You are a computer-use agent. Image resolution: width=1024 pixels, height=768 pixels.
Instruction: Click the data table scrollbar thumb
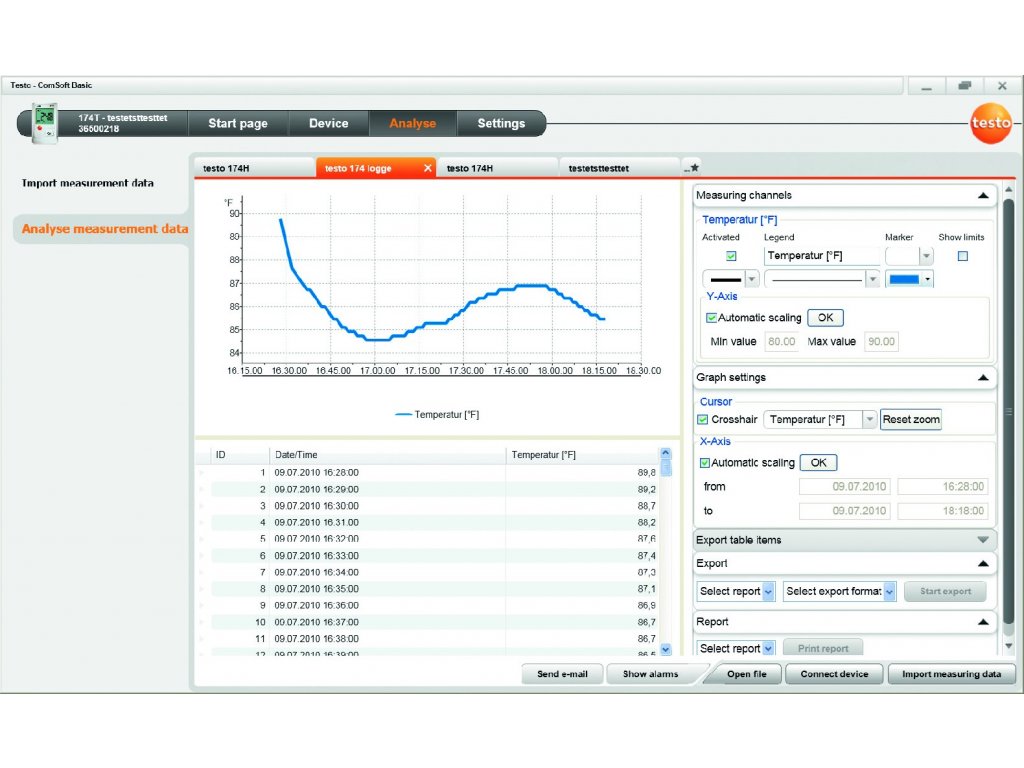[666, 468]
